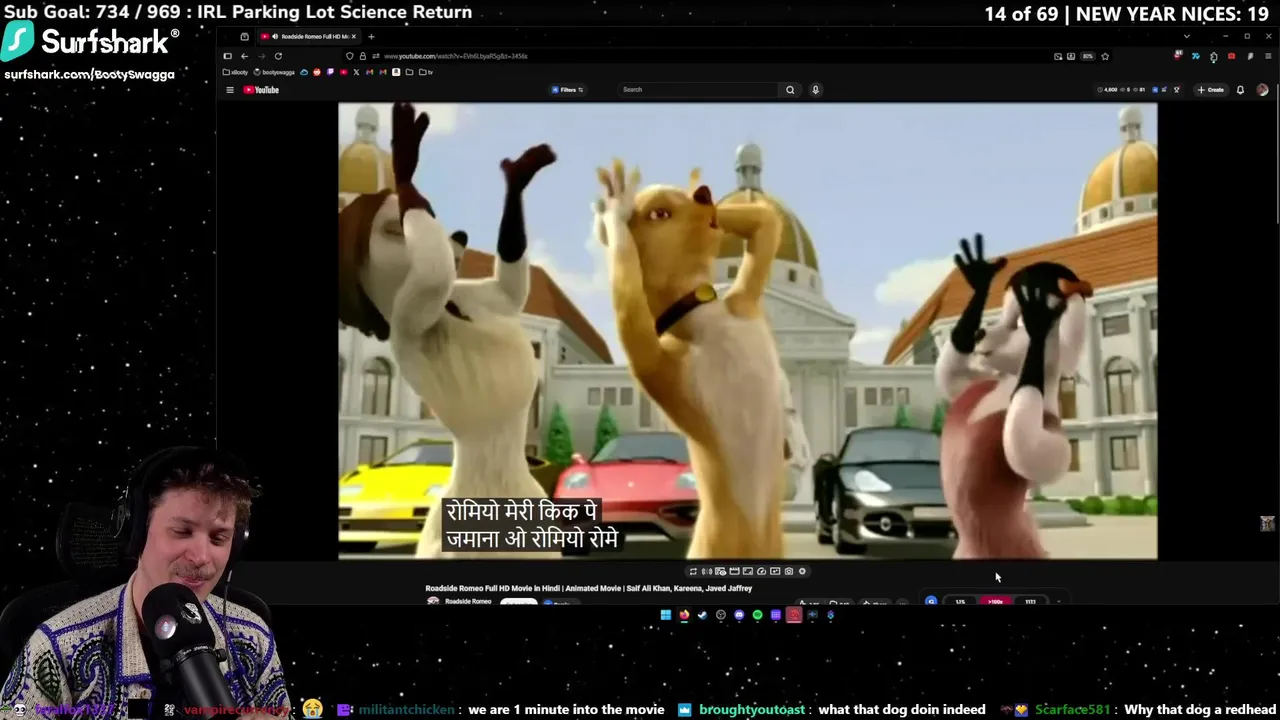Click the Create button

1211,90
